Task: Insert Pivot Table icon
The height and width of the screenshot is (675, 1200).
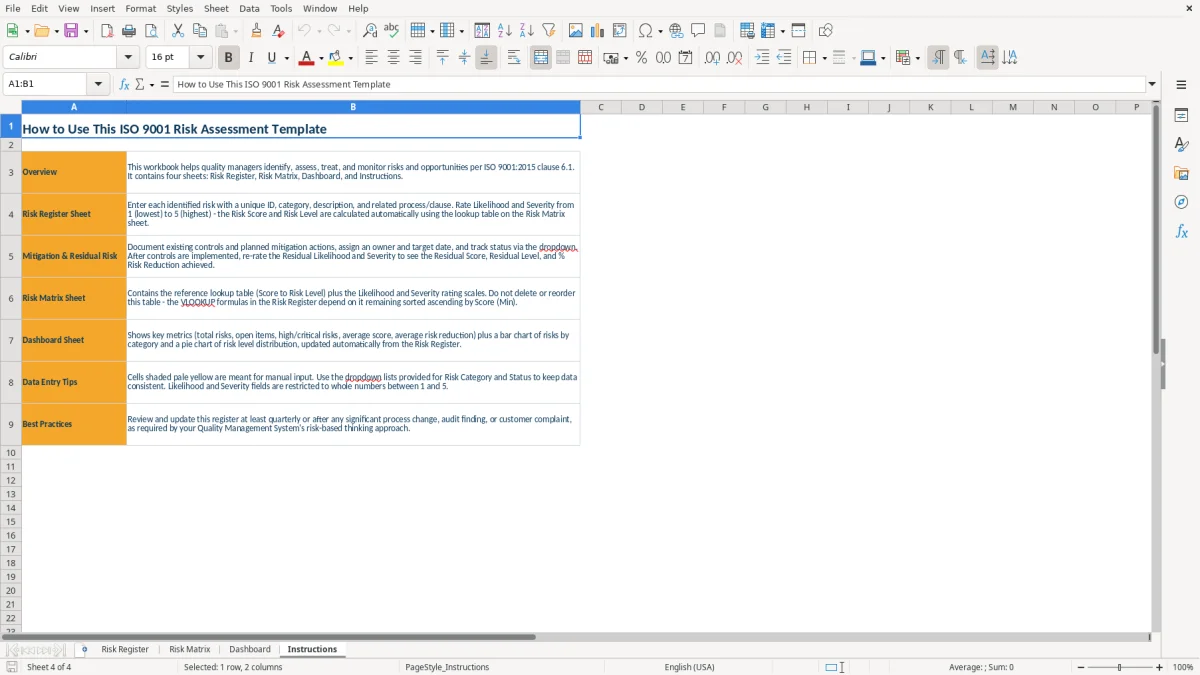Action: pyautogui.click(x=620, y=31)
